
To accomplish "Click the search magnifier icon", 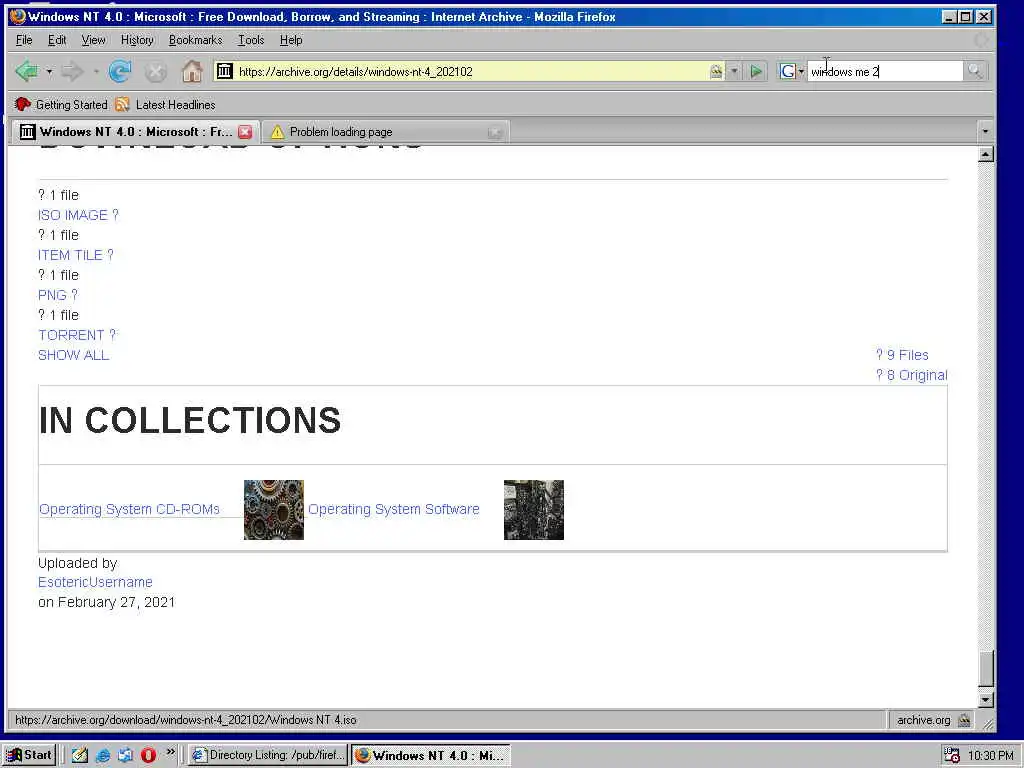I will click(974, 71).
